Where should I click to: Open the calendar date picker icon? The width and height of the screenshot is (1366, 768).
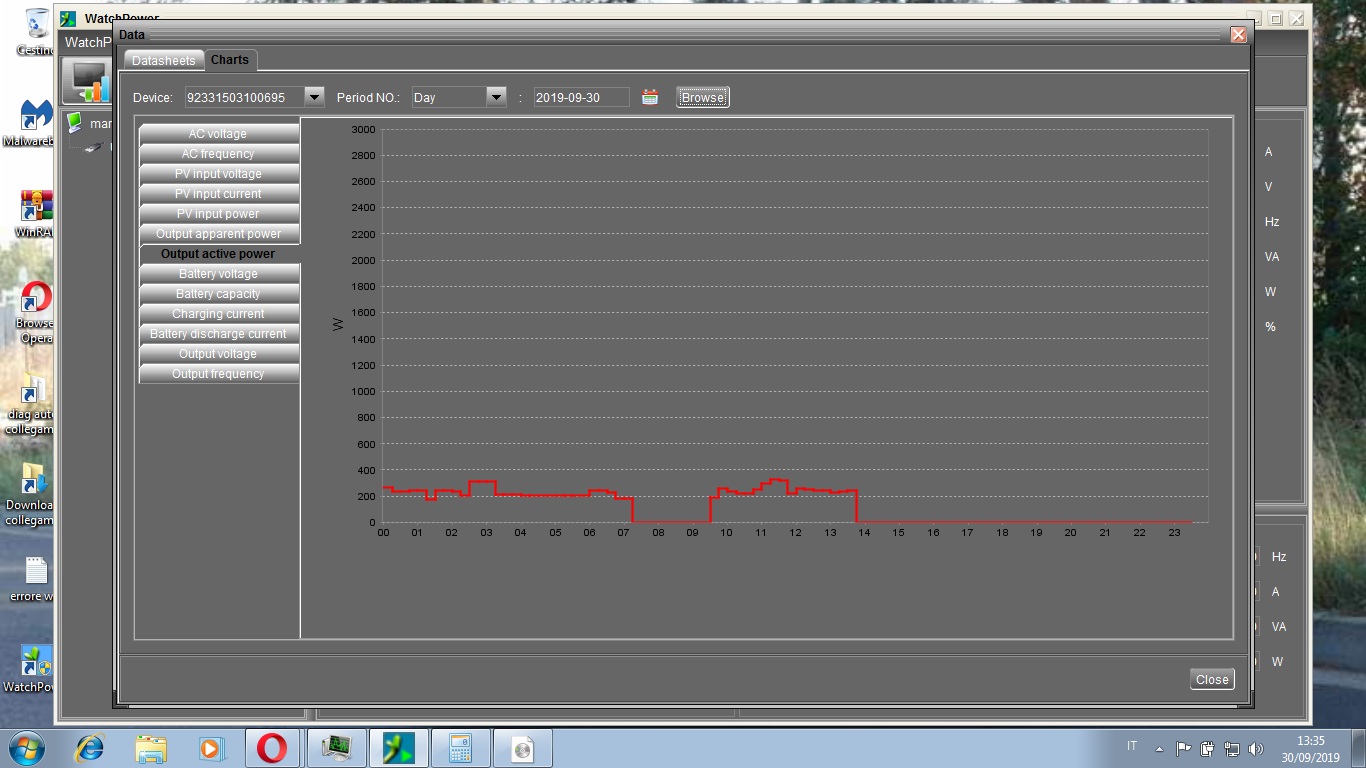(x=650, y=97)
